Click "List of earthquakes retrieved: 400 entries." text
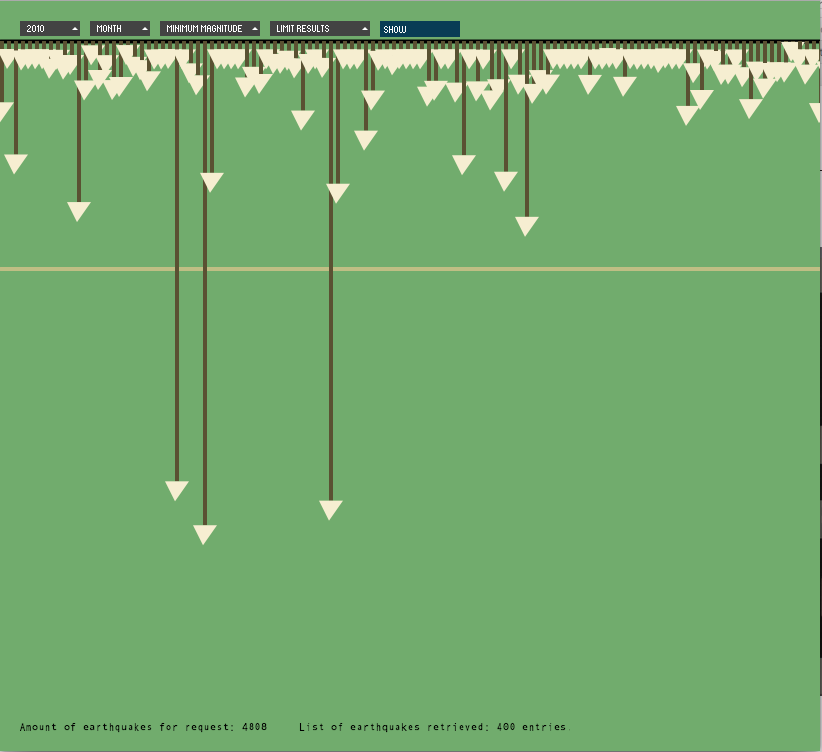The image size is (822, 752). pos(435,727)
